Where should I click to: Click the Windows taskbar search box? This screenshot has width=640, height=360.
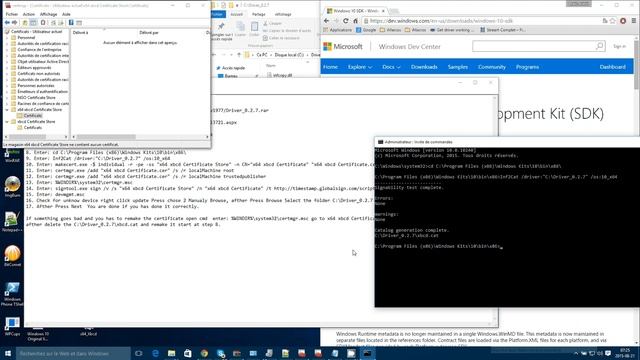(73, 353)
